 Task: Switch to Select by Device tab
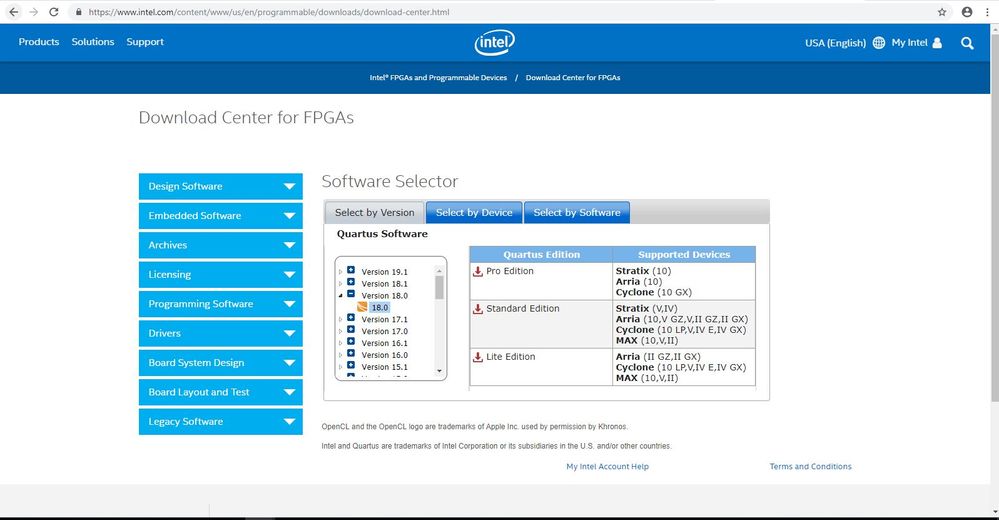coord(474,213)
